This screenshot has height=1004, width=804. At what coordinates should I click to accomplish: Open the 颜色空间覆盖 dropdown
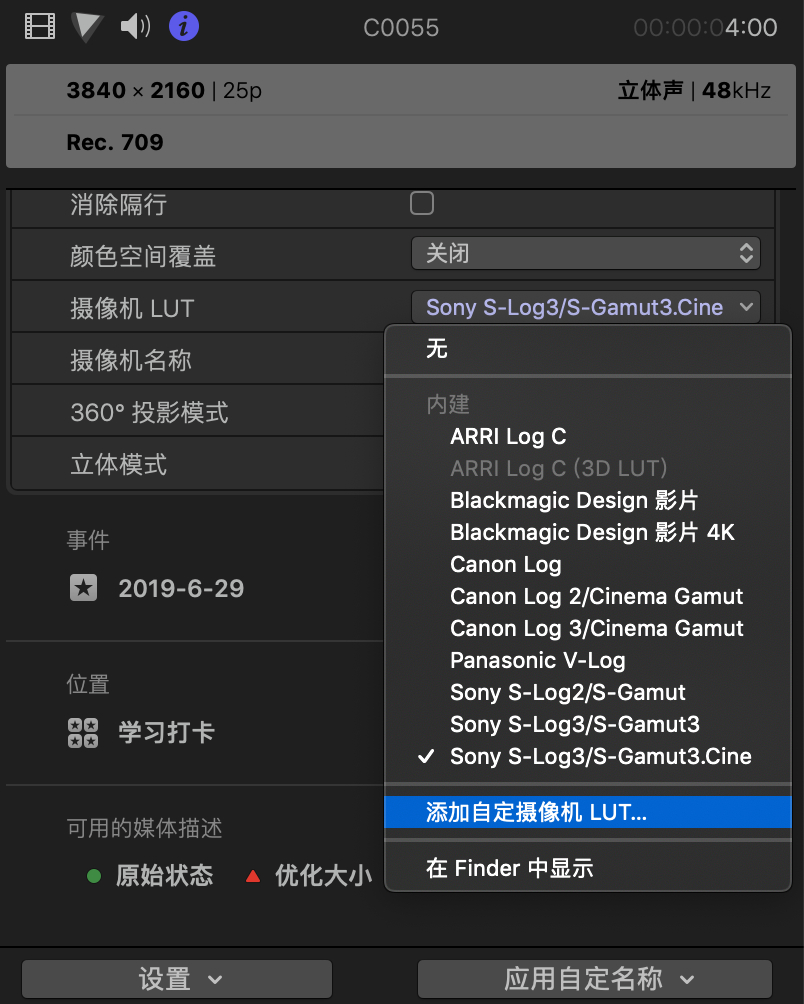pyautogui.click(x=585, y=254)
